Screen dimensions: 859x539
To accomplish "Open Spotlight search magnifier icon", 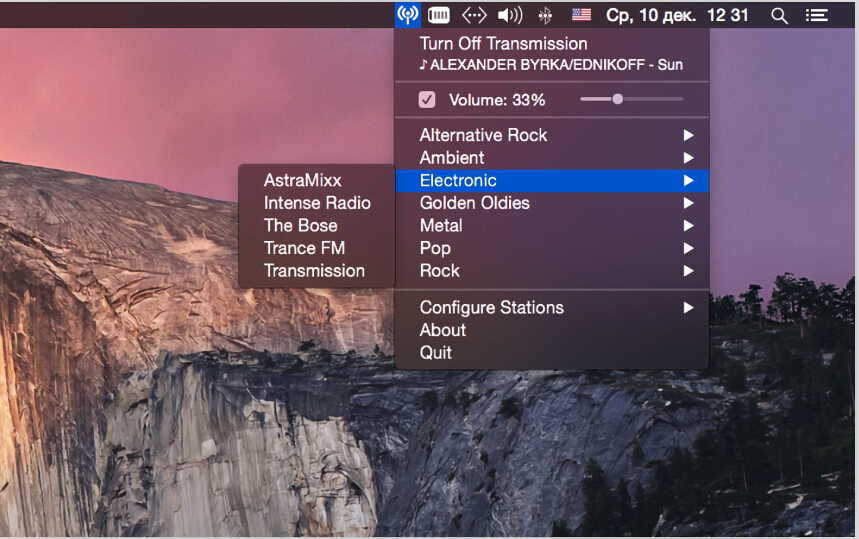I will pos(779,16).
